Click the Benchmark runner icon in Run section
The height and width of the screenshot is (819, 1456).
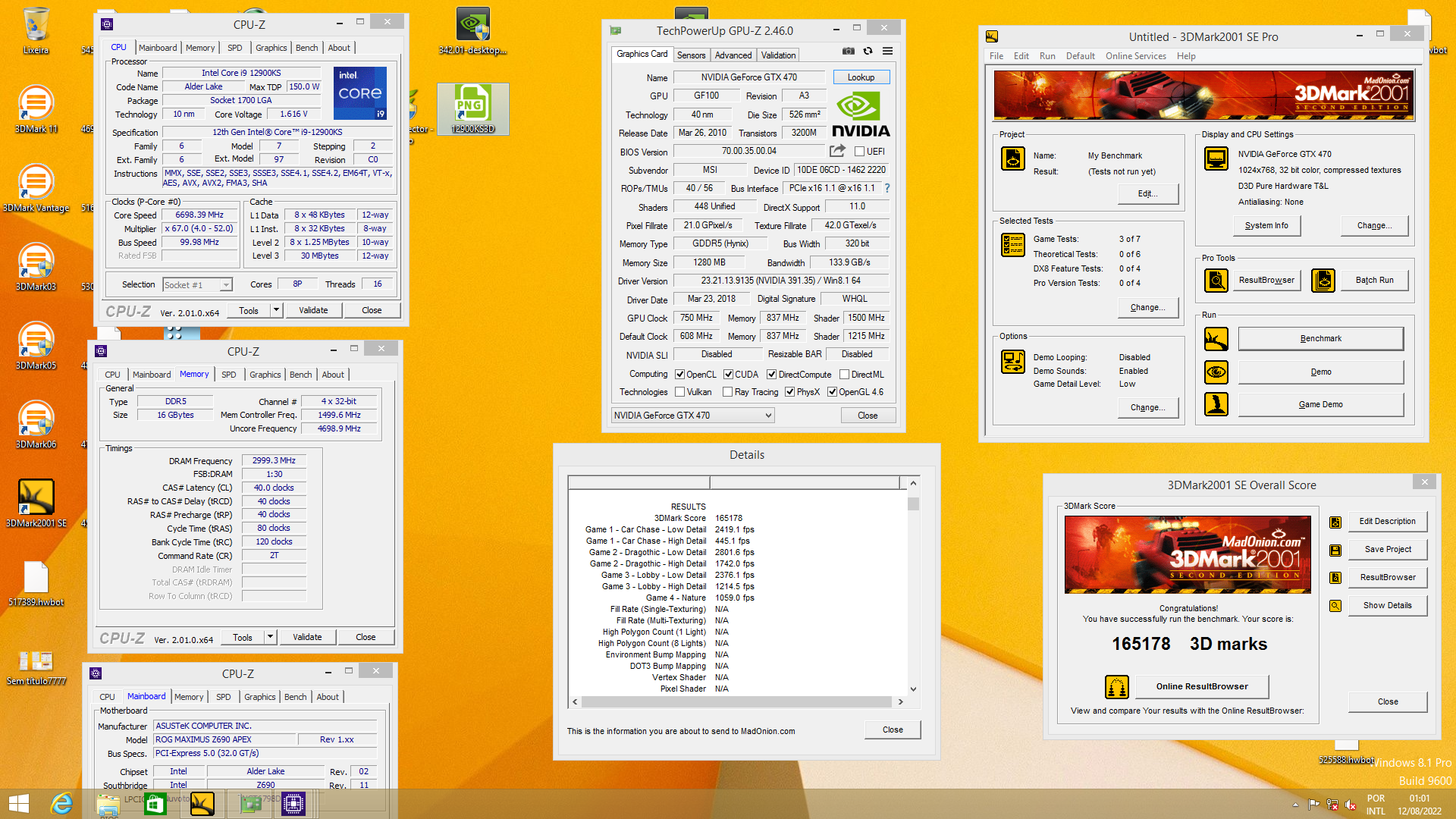click(x=1216, y=338)
